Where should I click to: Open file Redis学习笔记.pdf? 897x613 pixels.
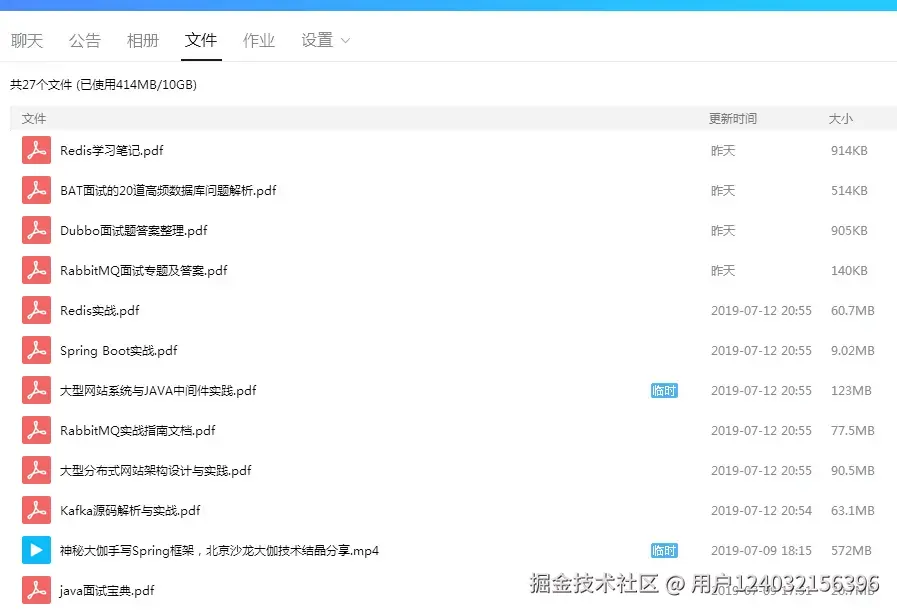pos(112,150)
